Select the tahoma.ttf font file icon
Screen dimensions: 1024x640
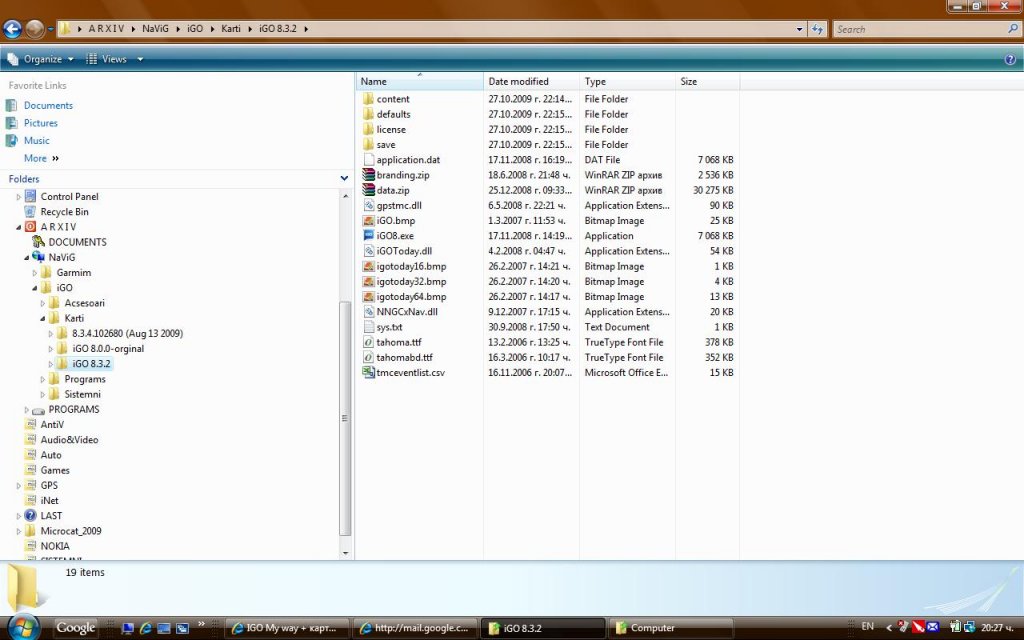(x=368, y=342)
